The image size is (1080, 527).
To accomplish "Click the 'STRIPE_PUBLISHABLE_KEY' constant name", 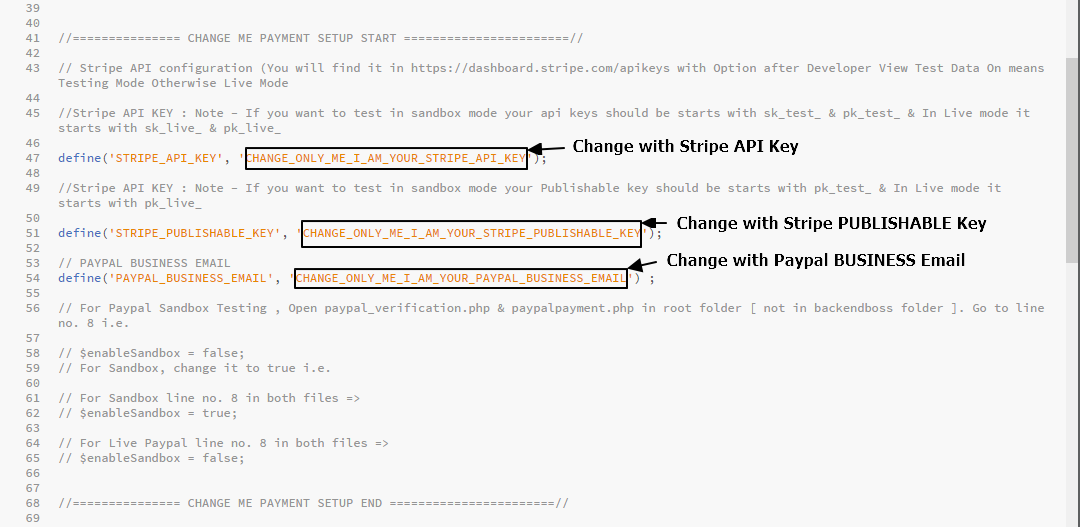I will [193, 234].
